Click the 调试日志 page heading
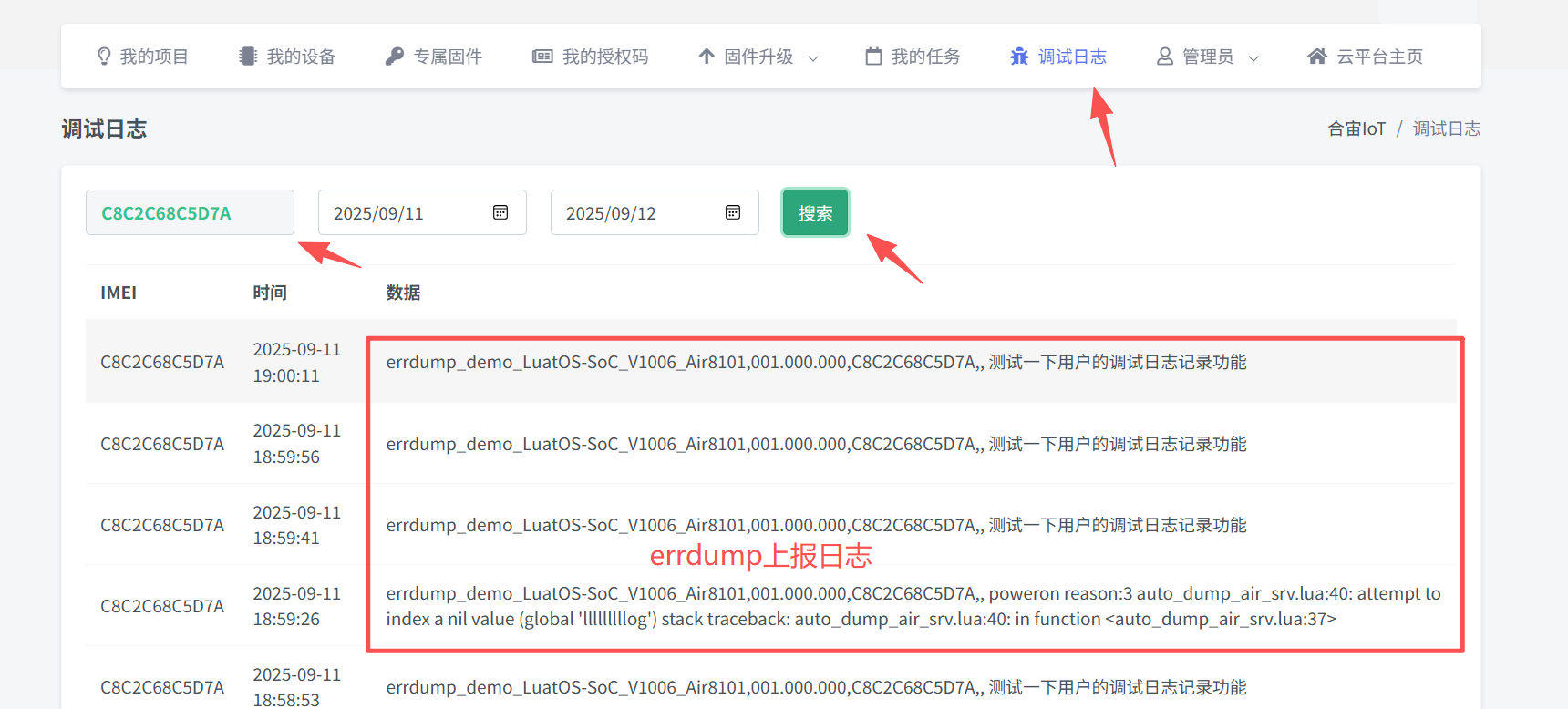 (x=104, y=128)
